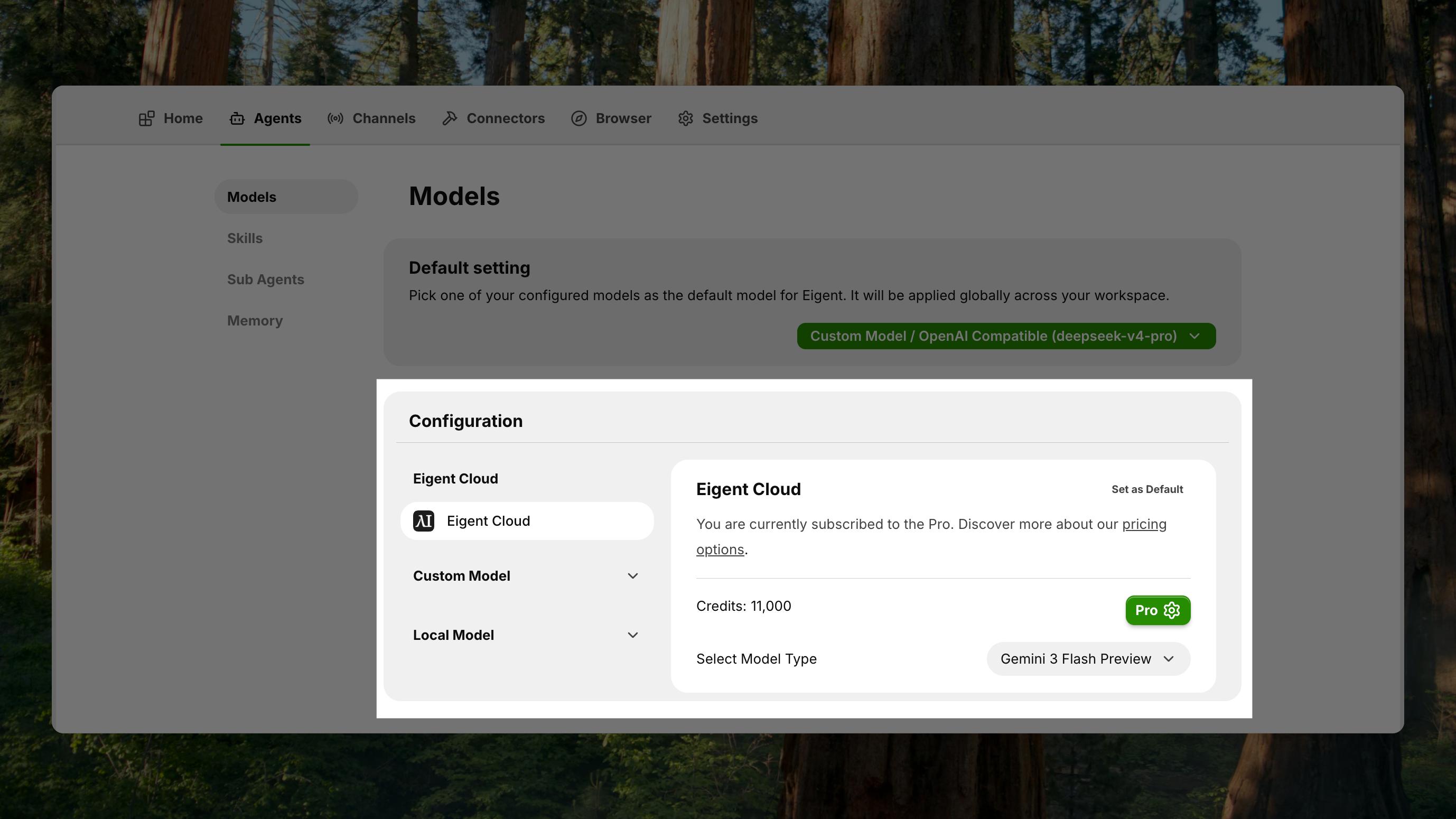
Task: Click the Credits: 11,000 text
Action: click(743, 606)
